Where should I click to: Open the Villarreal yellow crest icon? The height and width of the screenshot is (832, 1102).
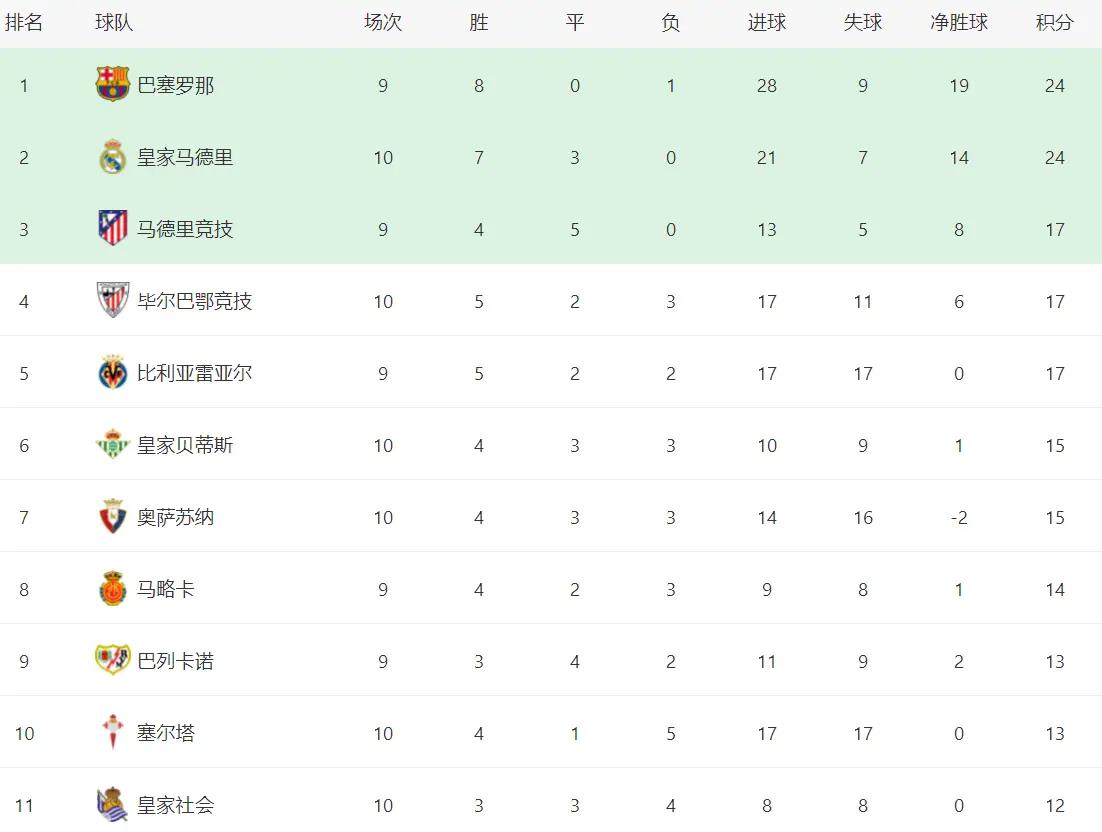[x=112, y=372]
